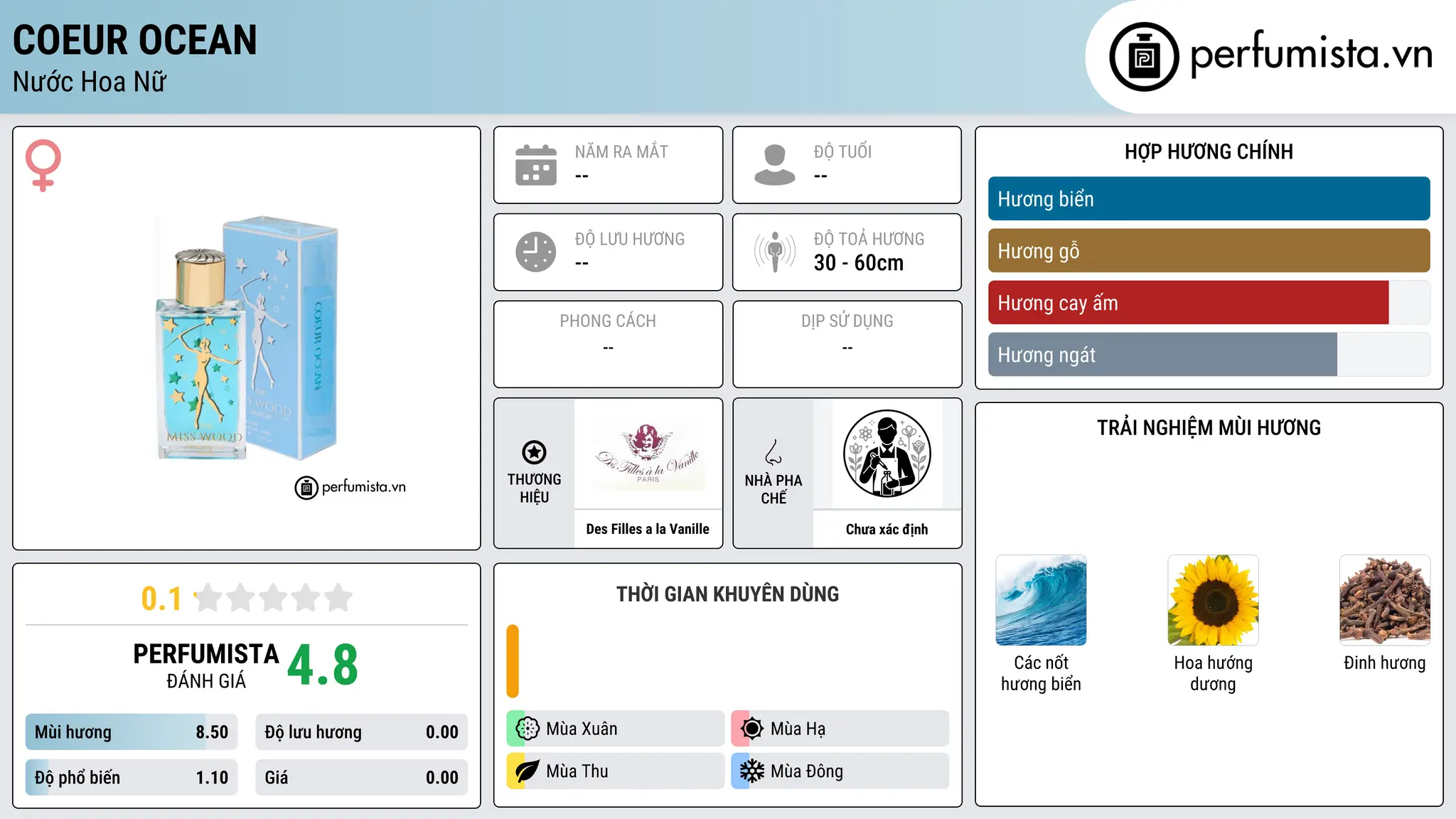Click the Giá 0.00 score bar
Image resolution: width=1456 pixels, height=819 pixels.
pyautogui.click(x=361, y=778)
